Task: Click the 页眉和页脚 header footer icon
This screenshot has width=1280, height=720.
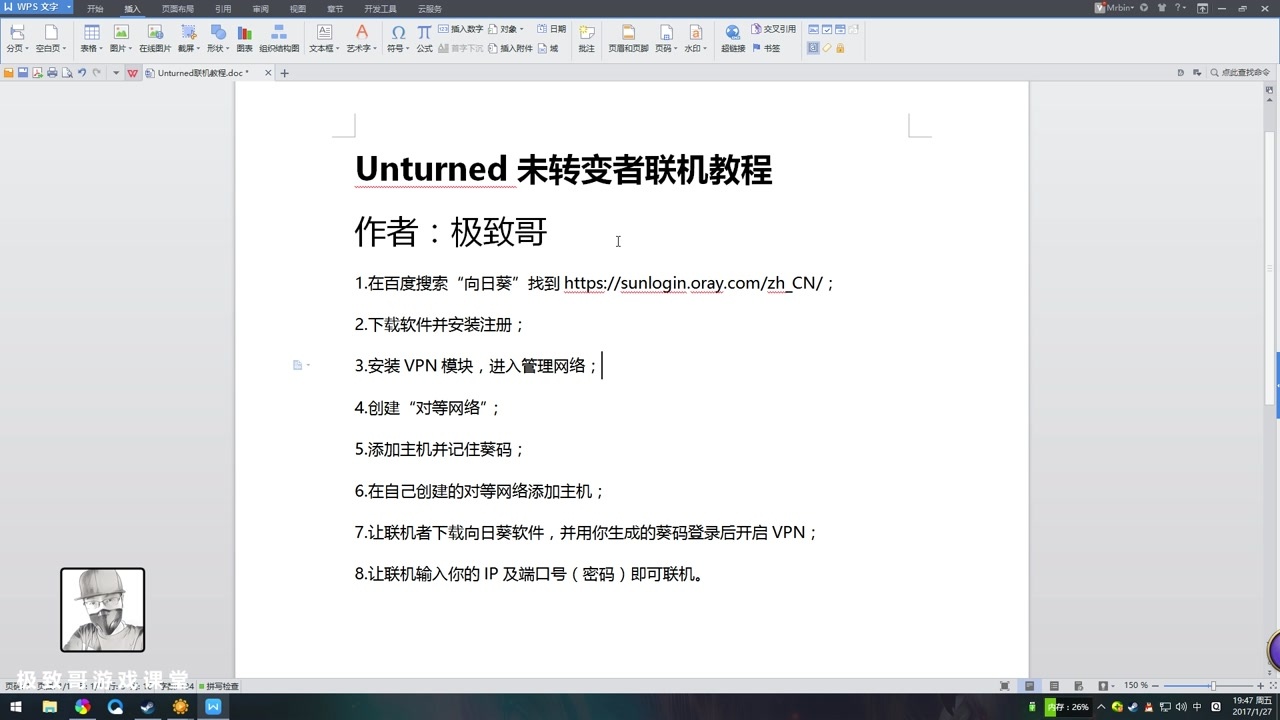Action: point(628,33)
